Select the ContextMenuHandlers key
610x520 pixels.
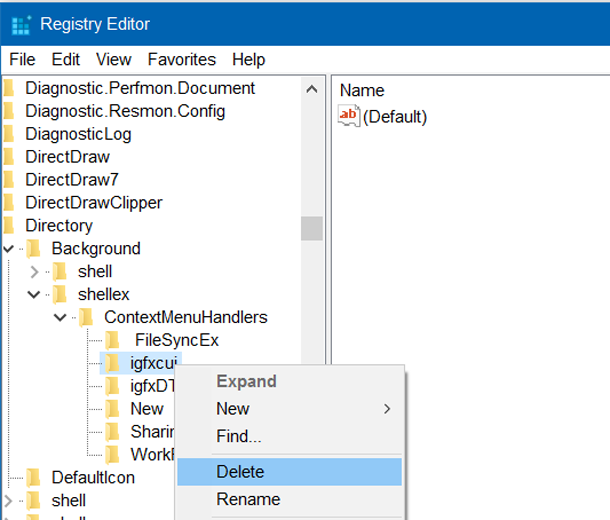(x=186, y=317)
